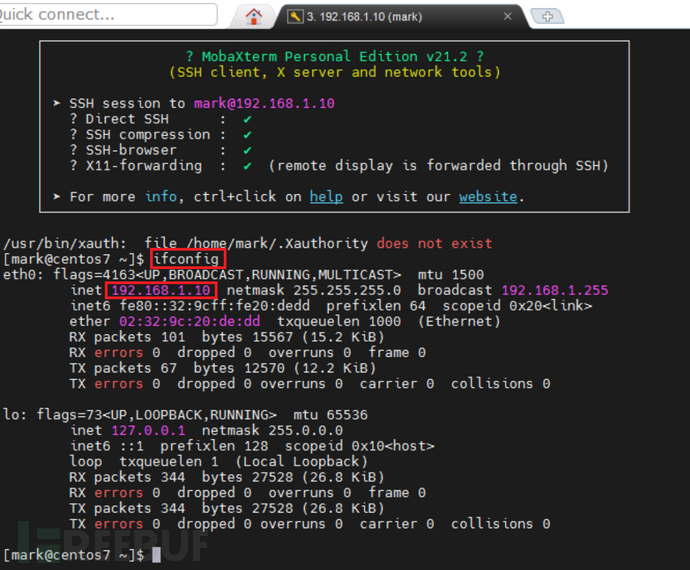Image resolution: width=690 pixels, height=570 pixels.
Task: Click the 'does not exist' red text
Action: (434, 243)
